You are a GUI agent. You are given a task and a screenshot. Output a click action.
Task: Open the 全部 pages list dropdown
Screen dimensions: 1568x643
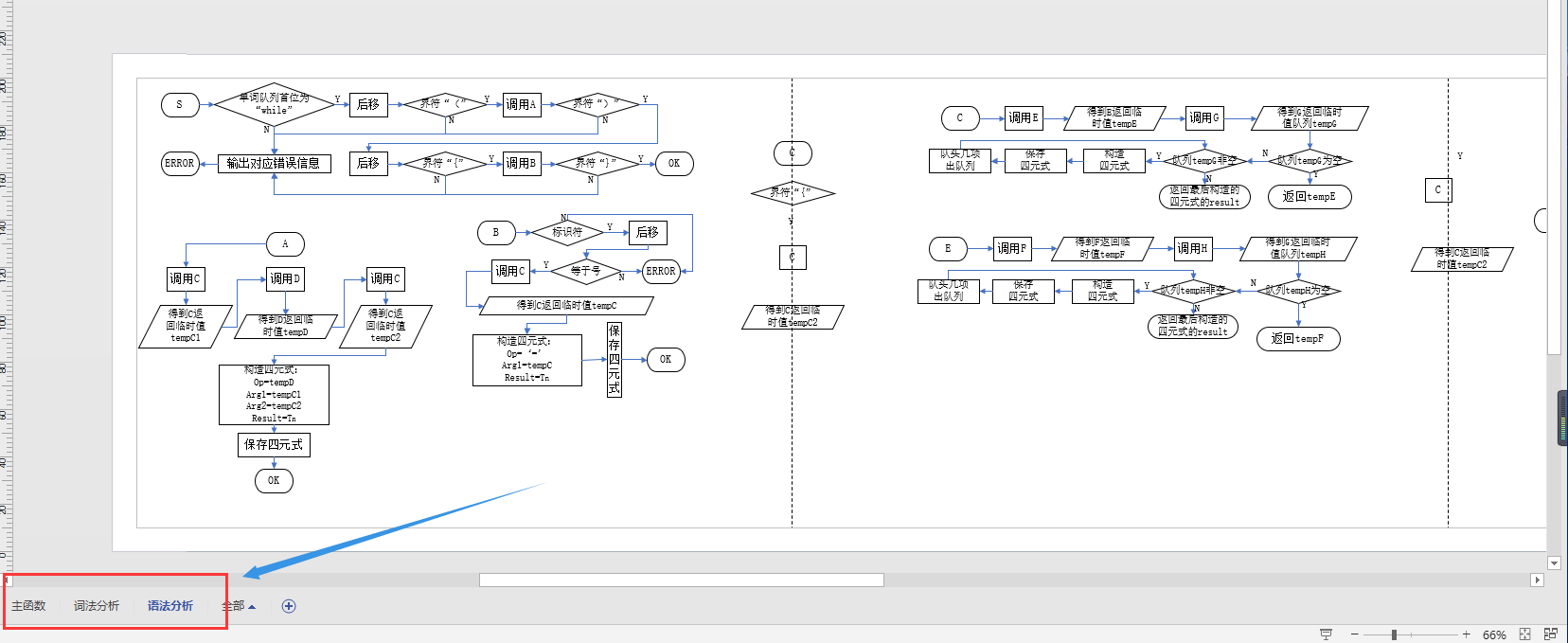[x=239, y=606]
